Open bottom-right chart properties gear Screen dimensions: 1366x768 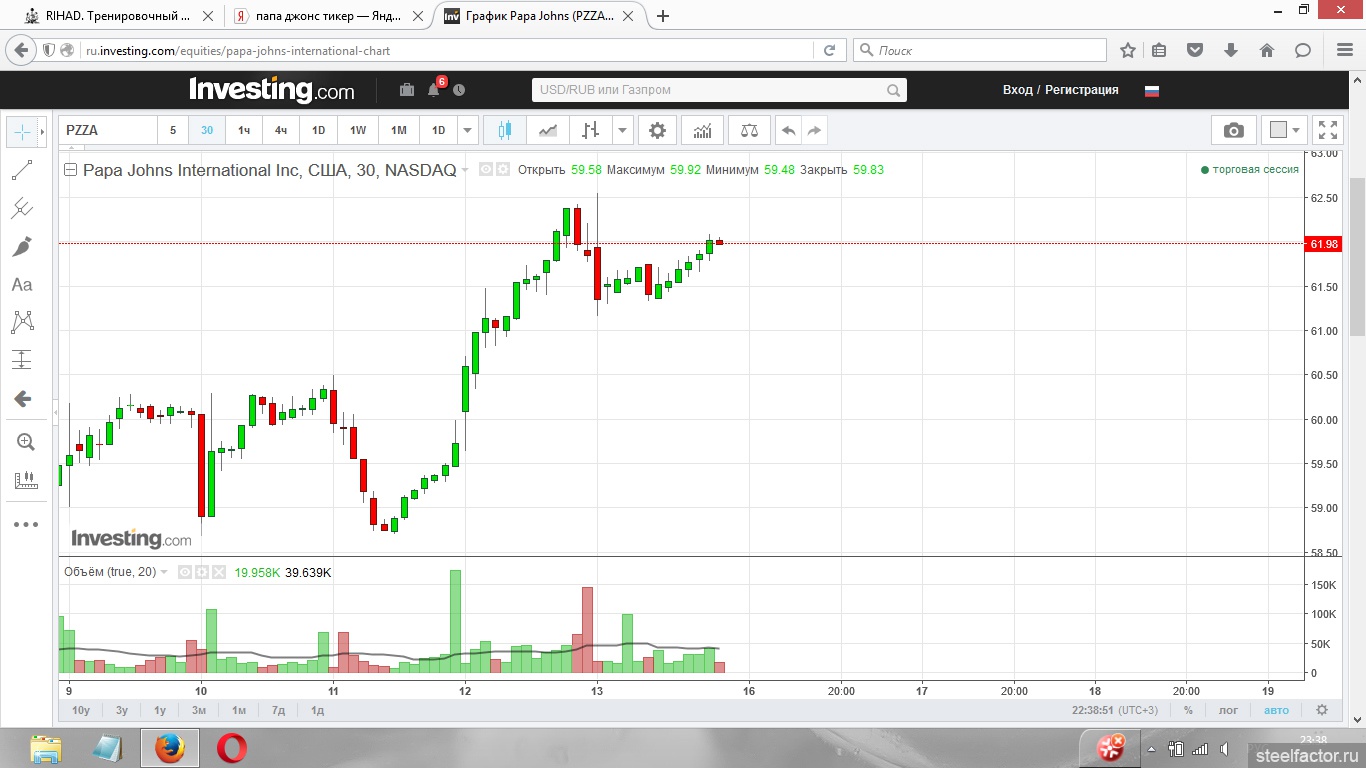(1322, 710)
